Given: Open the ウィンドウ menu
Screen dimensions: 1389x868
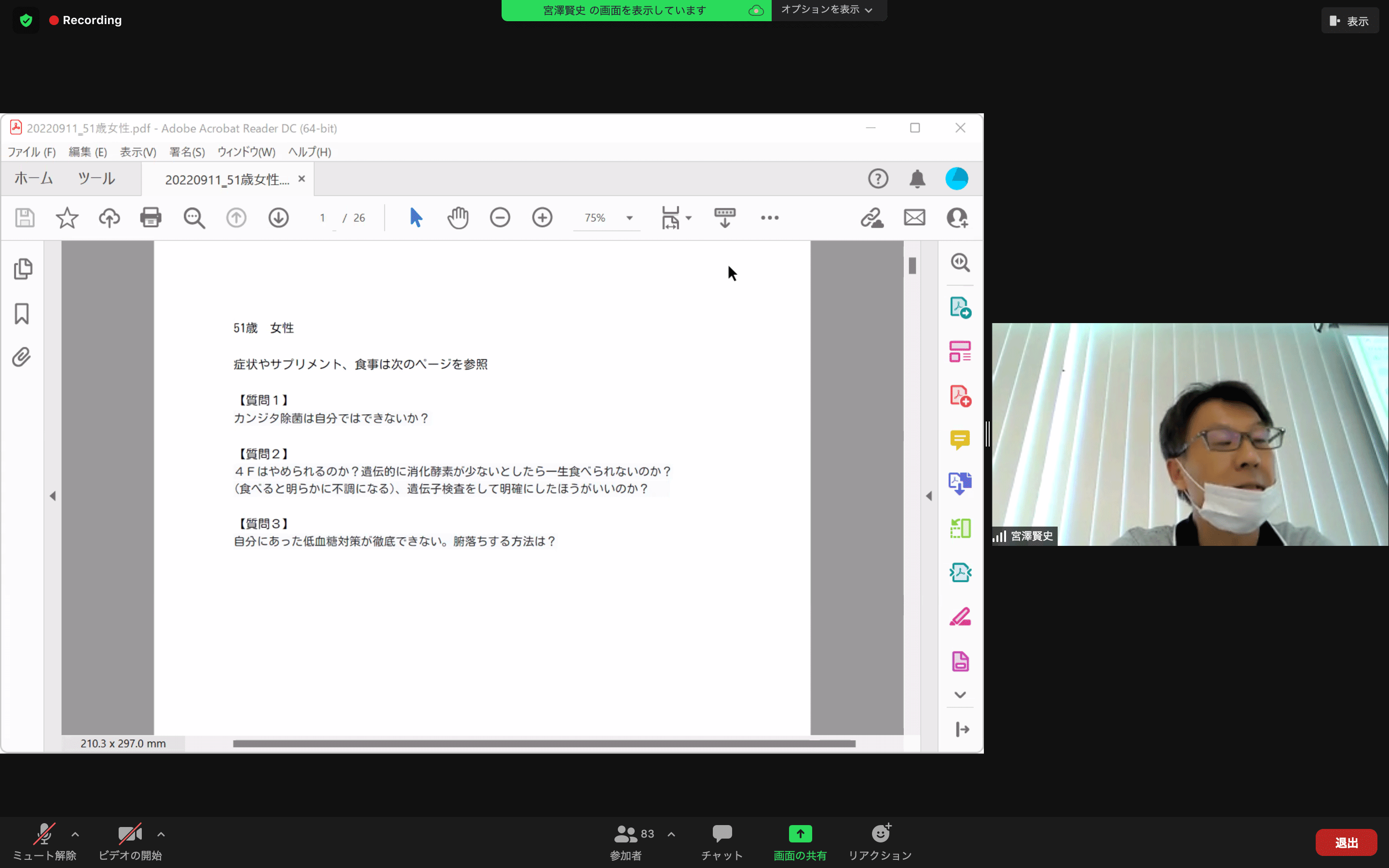Looking at the screenshot, I should click(x=246, y=152).
